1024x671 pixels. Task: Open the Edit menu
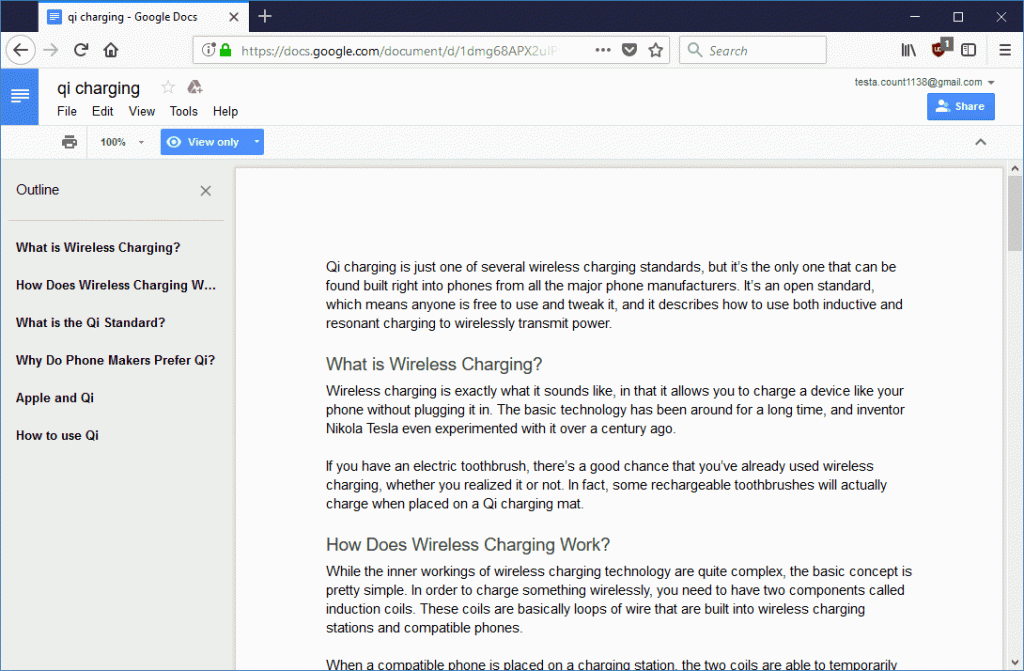(x=103, y=111)
